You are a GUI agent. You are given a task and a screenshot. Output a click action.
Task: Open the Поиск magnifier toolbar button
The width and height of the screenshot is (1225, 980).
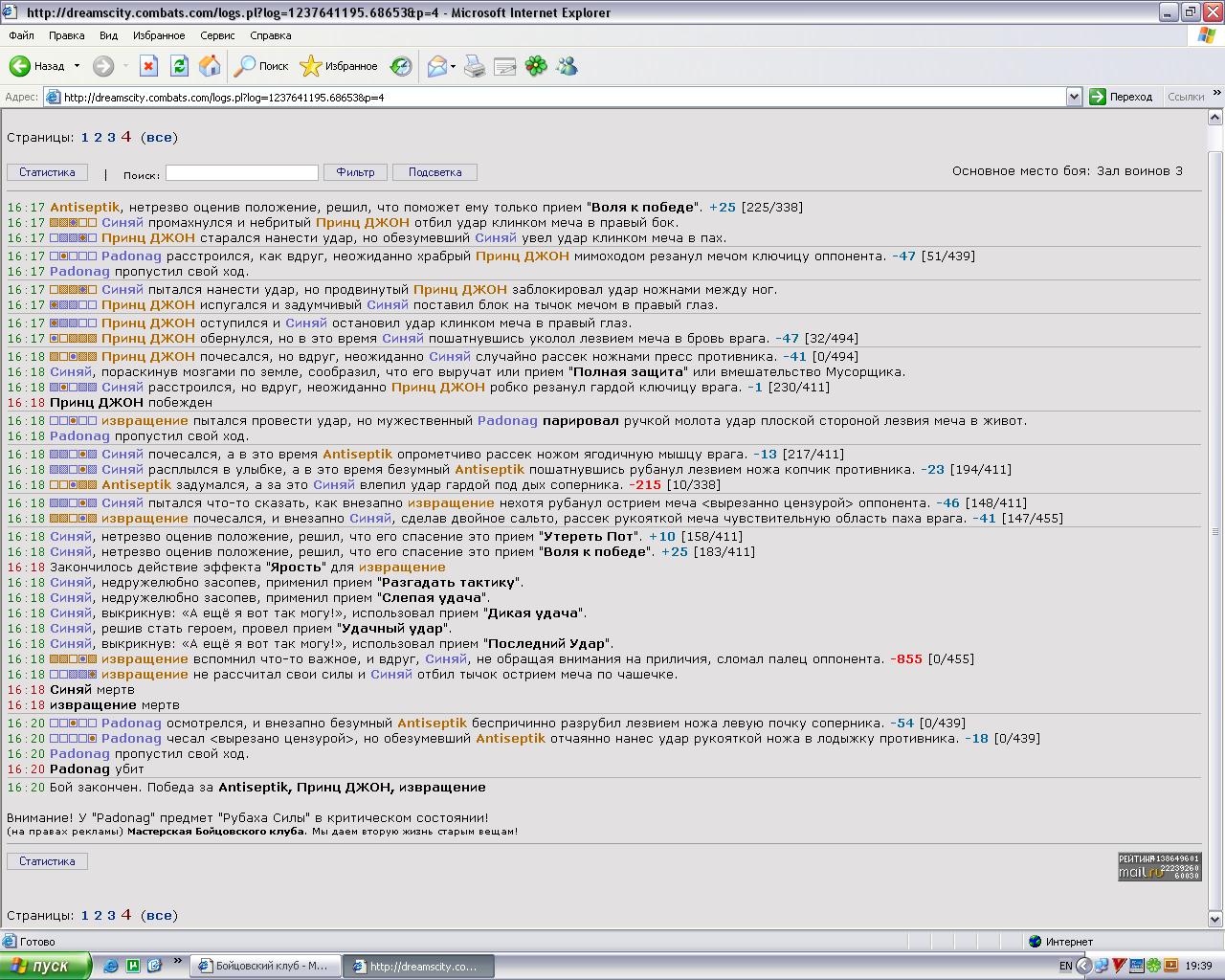point(261,66)
